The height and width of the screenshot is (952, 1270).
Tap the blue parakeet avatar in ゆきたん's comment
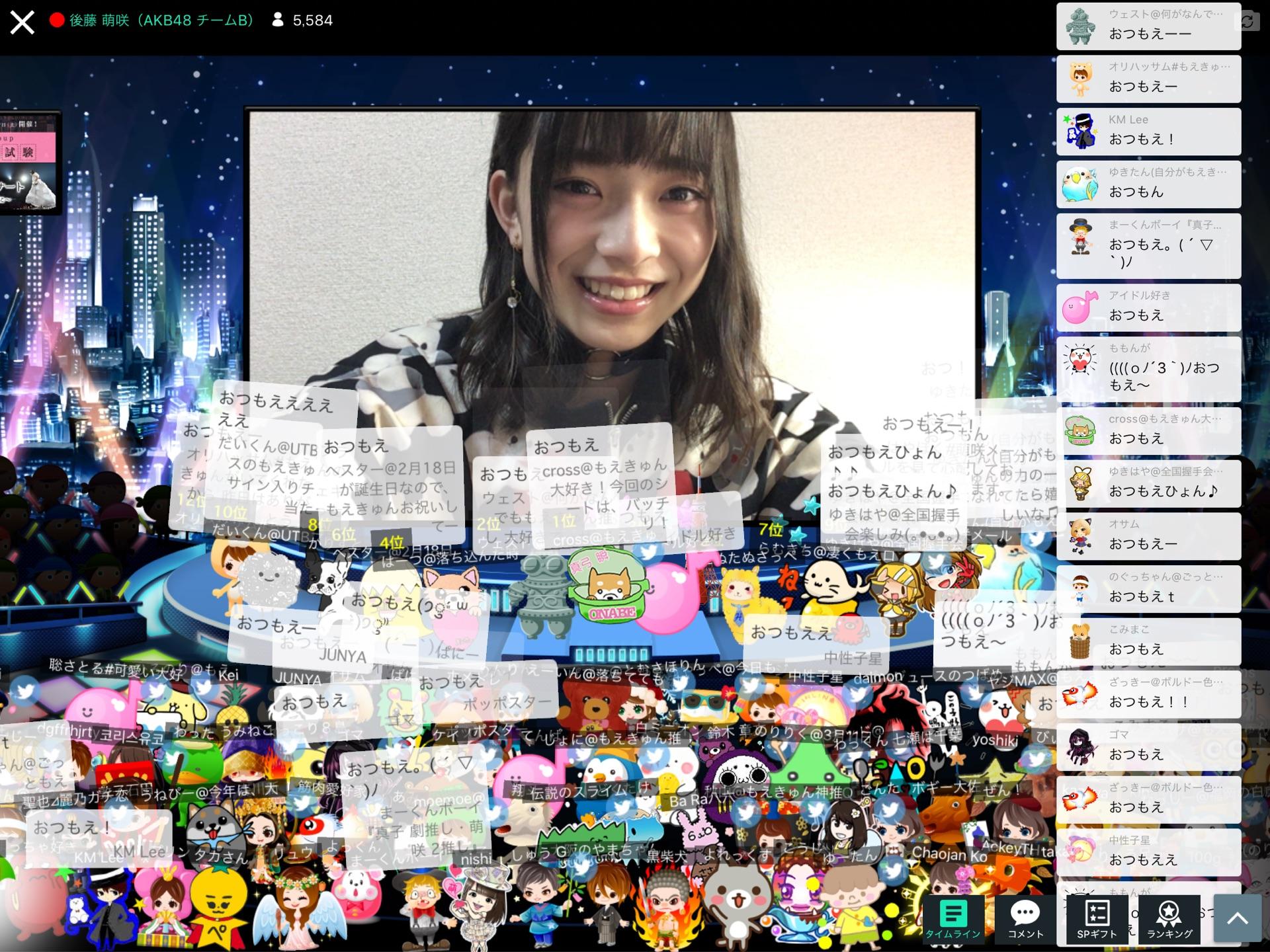[x=1080, y=184]
